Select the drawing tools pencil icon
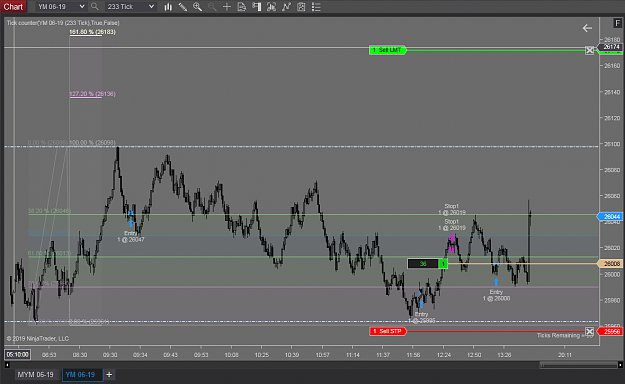The width and height of the screenshot is (625, 384). pos(183,7)
